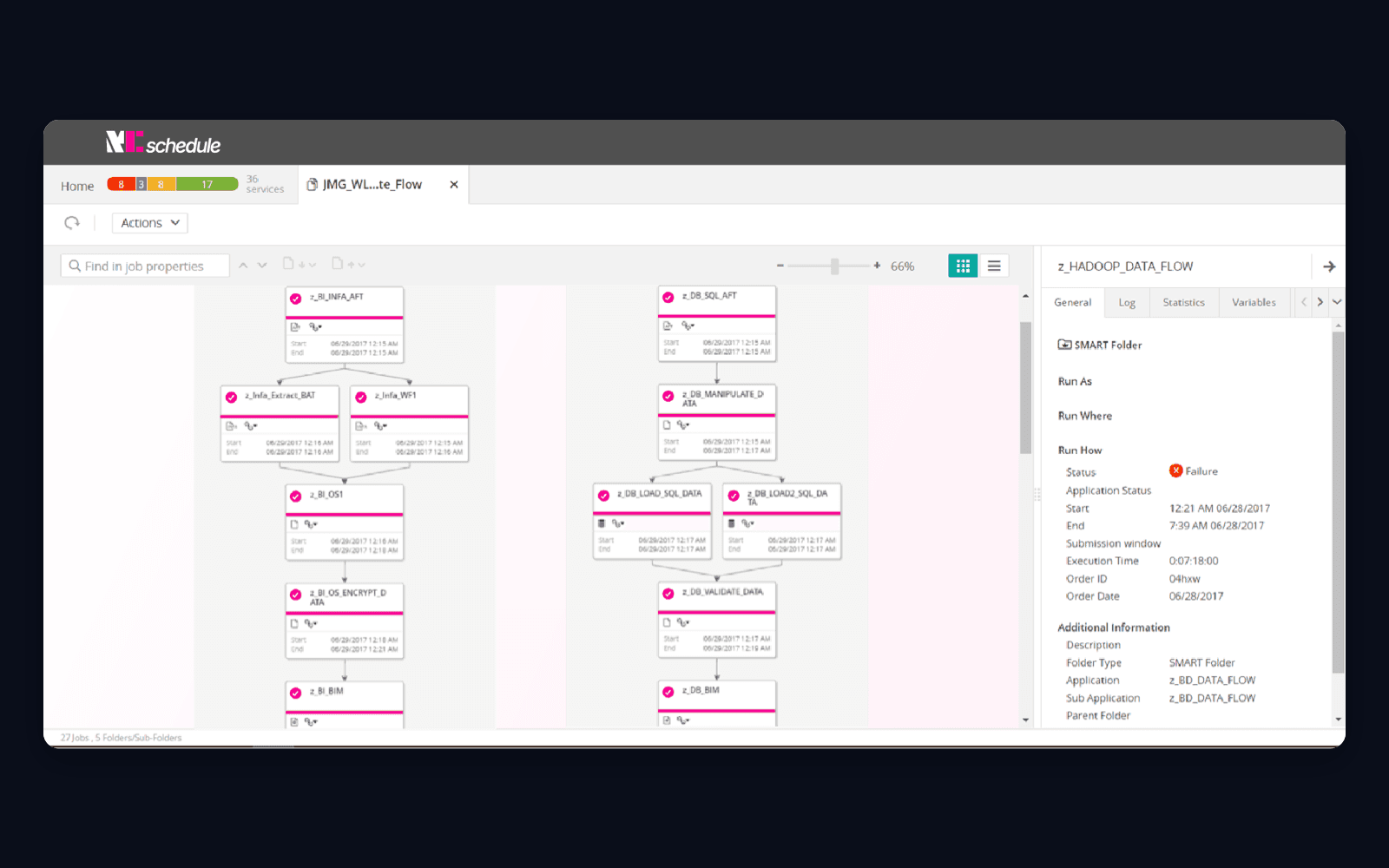Focus the Find in job properties field

(145, 266)
